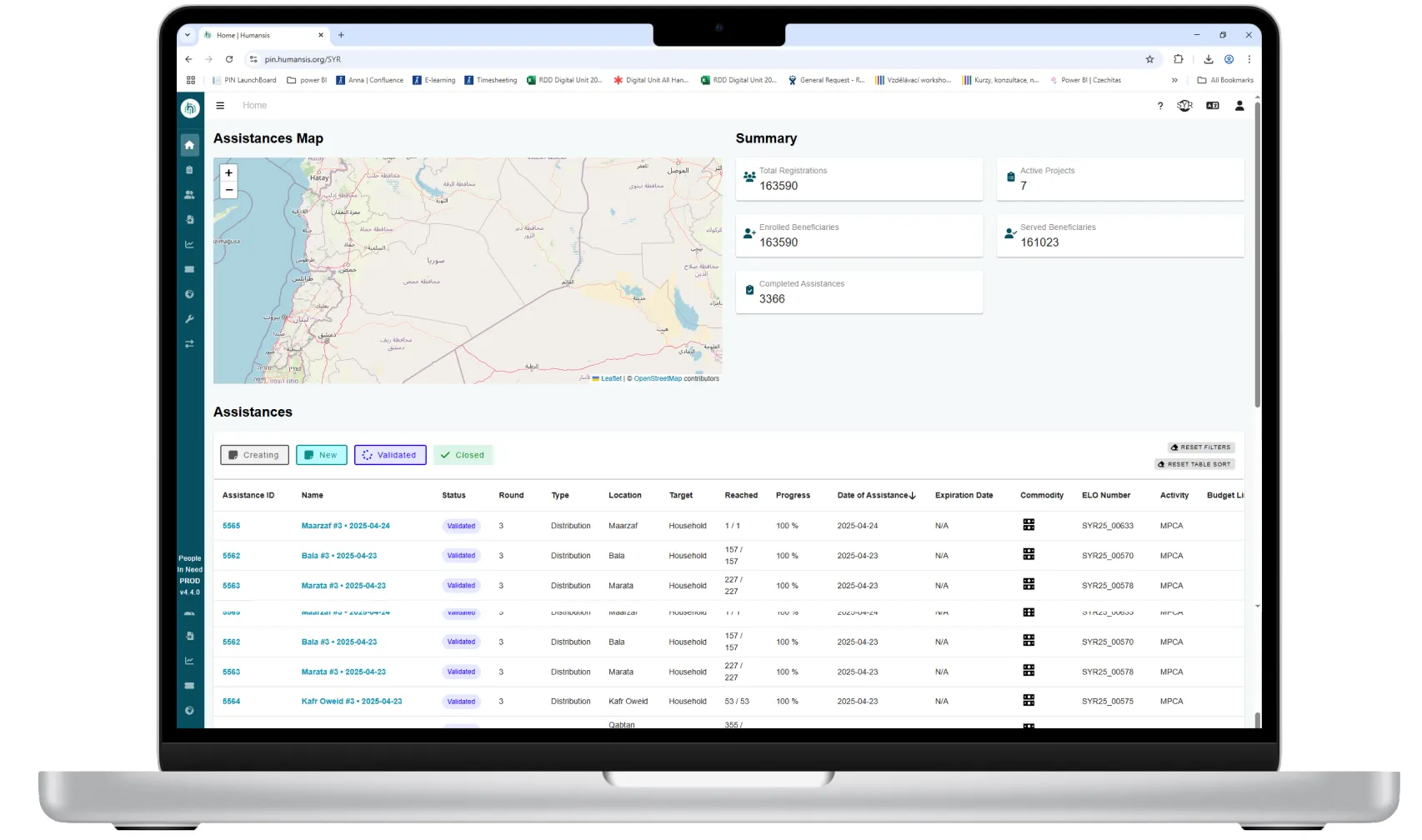1422x840 pixels.
Task: Open the OpenStreetMap attribution link
Action: click(658, 378)
